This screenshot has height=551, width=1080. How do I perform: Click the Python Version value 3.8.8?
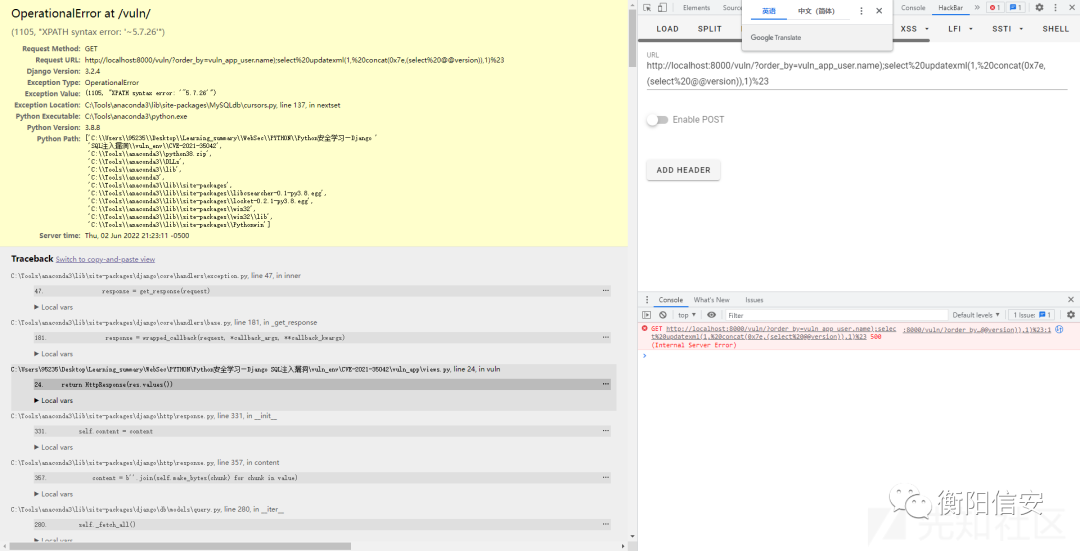92,127
